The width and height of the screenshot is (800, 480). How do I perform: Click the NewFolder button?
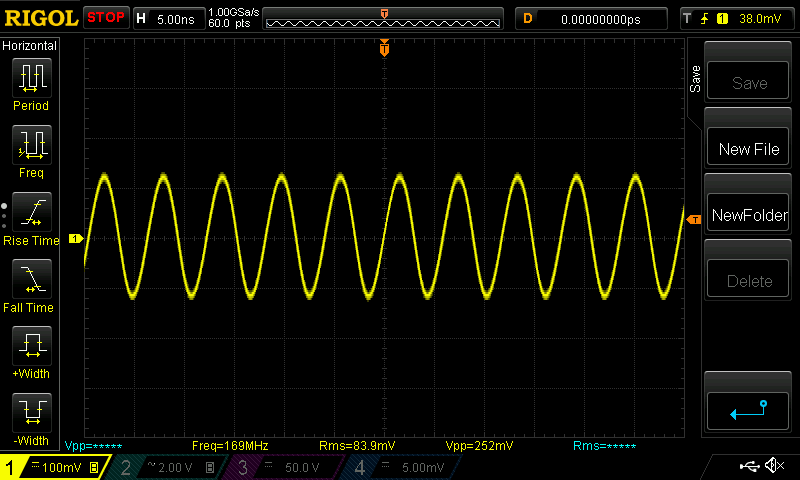pos(748,213)
